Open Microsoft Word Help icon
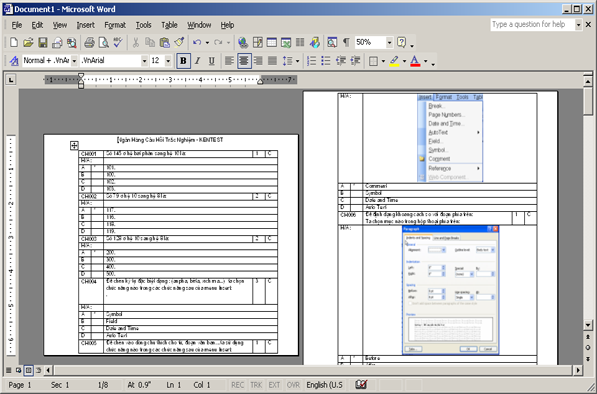The image size is (597, 394). [x=401, y=42]
